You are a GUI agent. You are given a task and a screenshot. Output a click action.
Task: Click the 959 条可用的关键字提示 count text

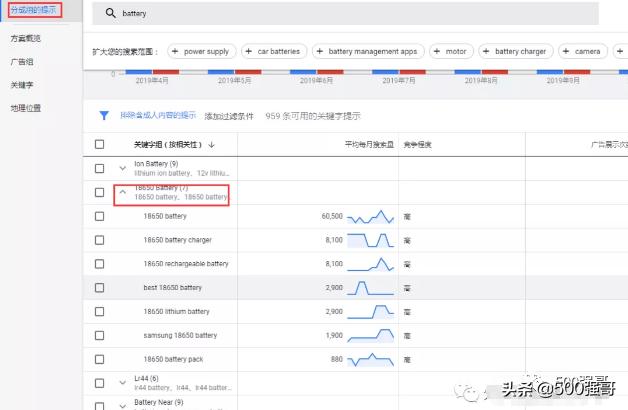(x=313, y=116)
